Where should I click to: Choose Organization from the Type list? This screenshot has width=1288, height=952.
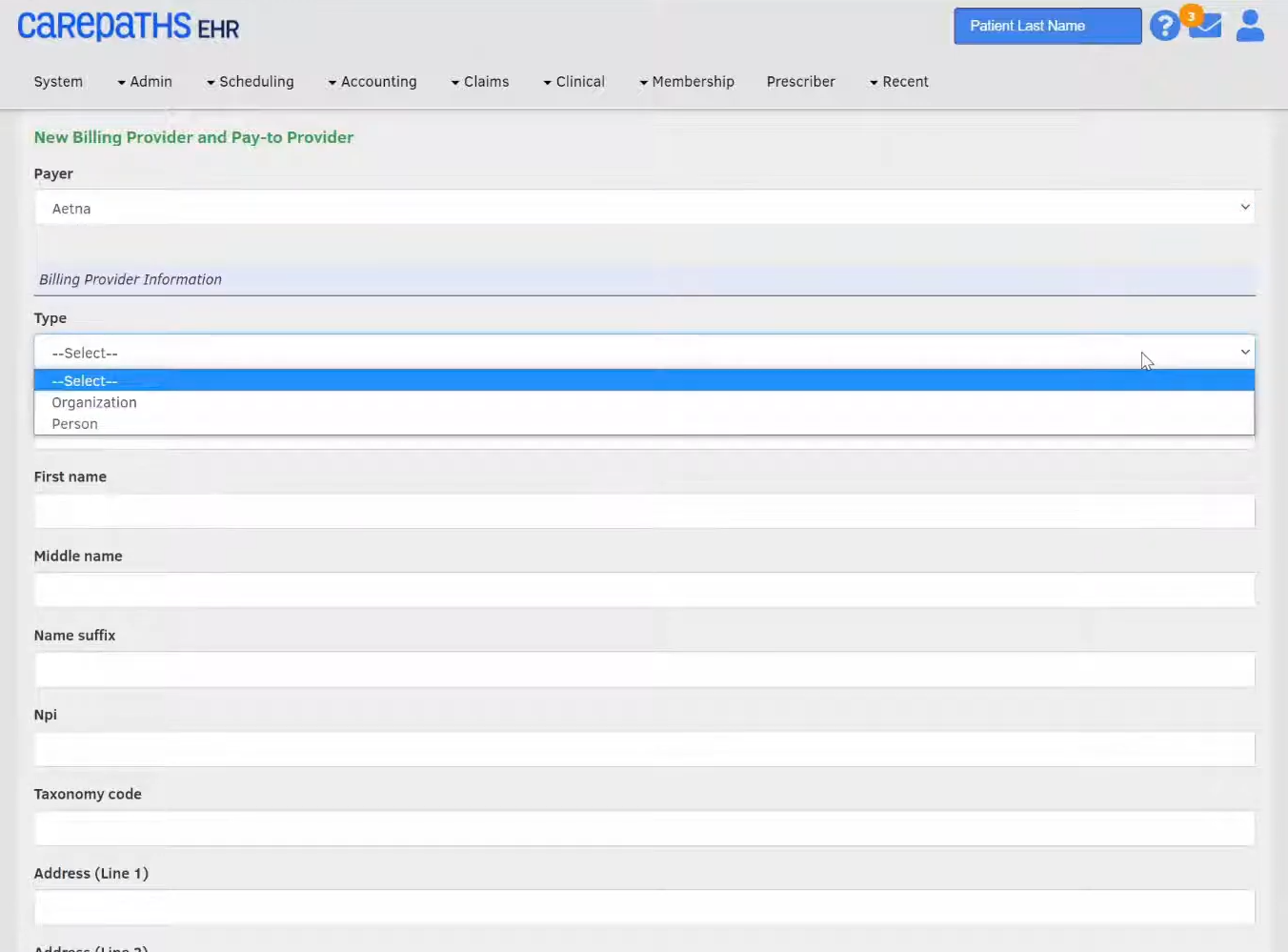[94, 403]
